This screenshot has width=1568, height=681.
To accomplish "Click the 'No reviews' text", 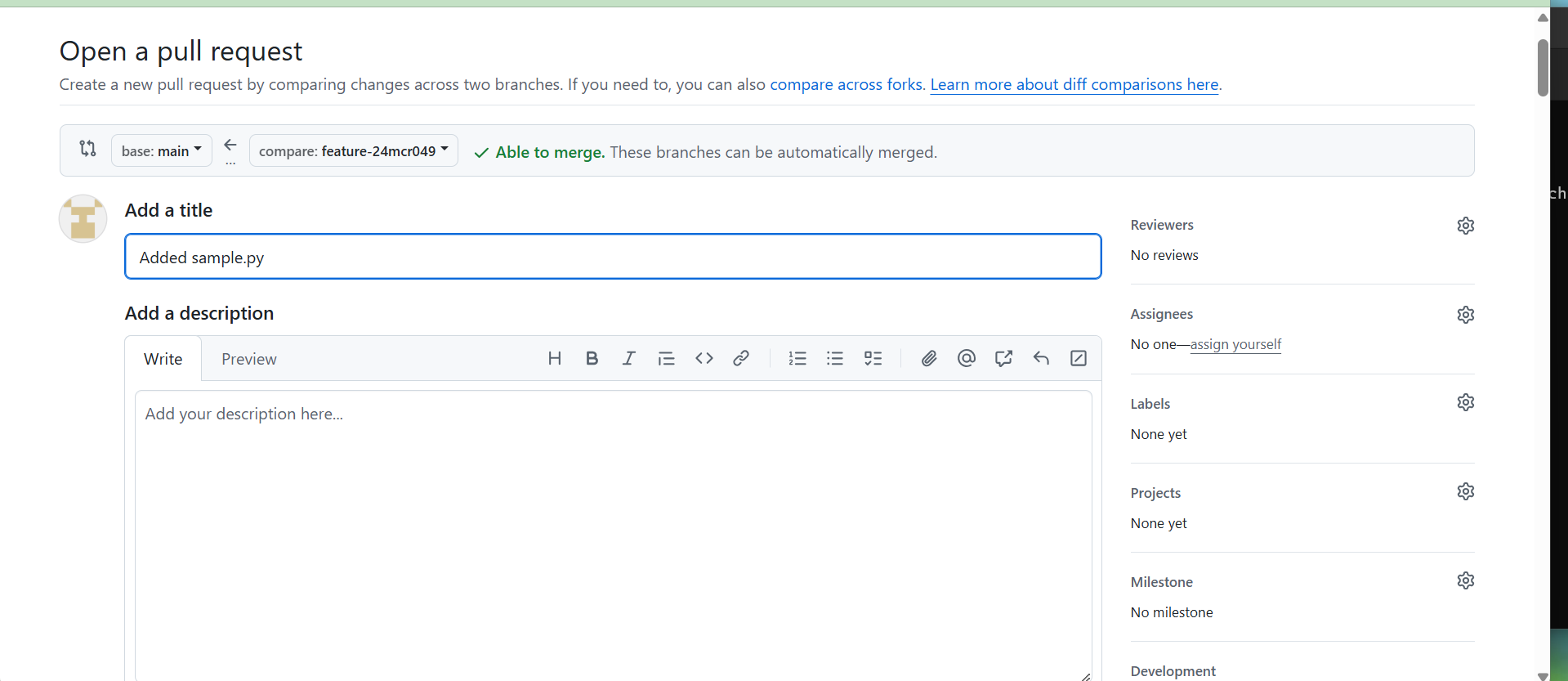I will tap(1164, 255).
